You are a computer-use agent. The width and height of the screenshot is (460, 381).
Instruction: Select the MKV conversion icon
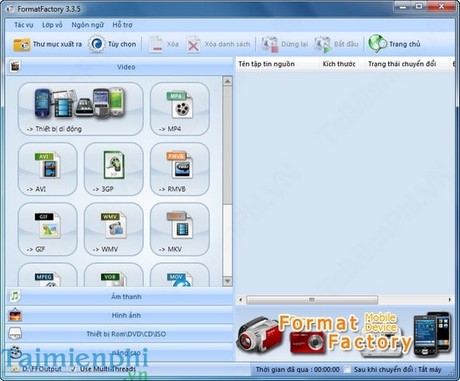(180, 229)
